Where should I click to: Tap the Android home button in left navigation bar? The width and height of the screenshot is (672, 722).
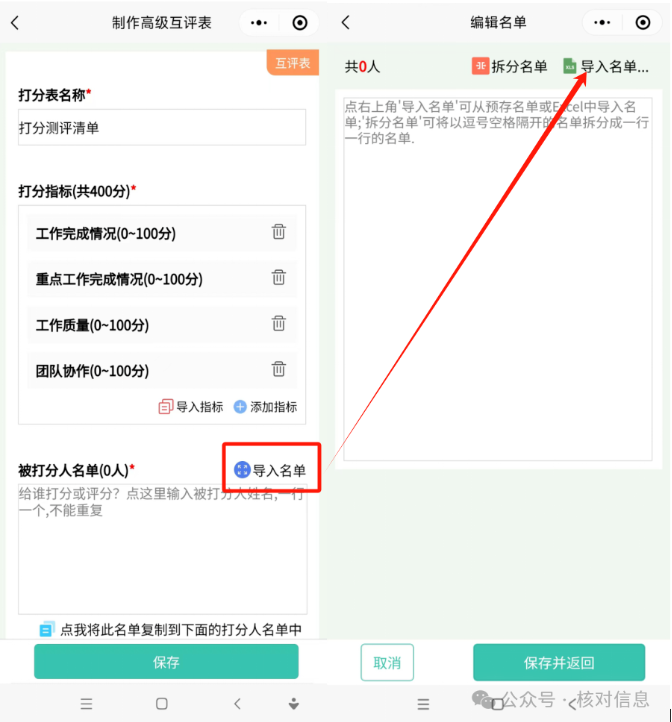(x=162, y=704)
